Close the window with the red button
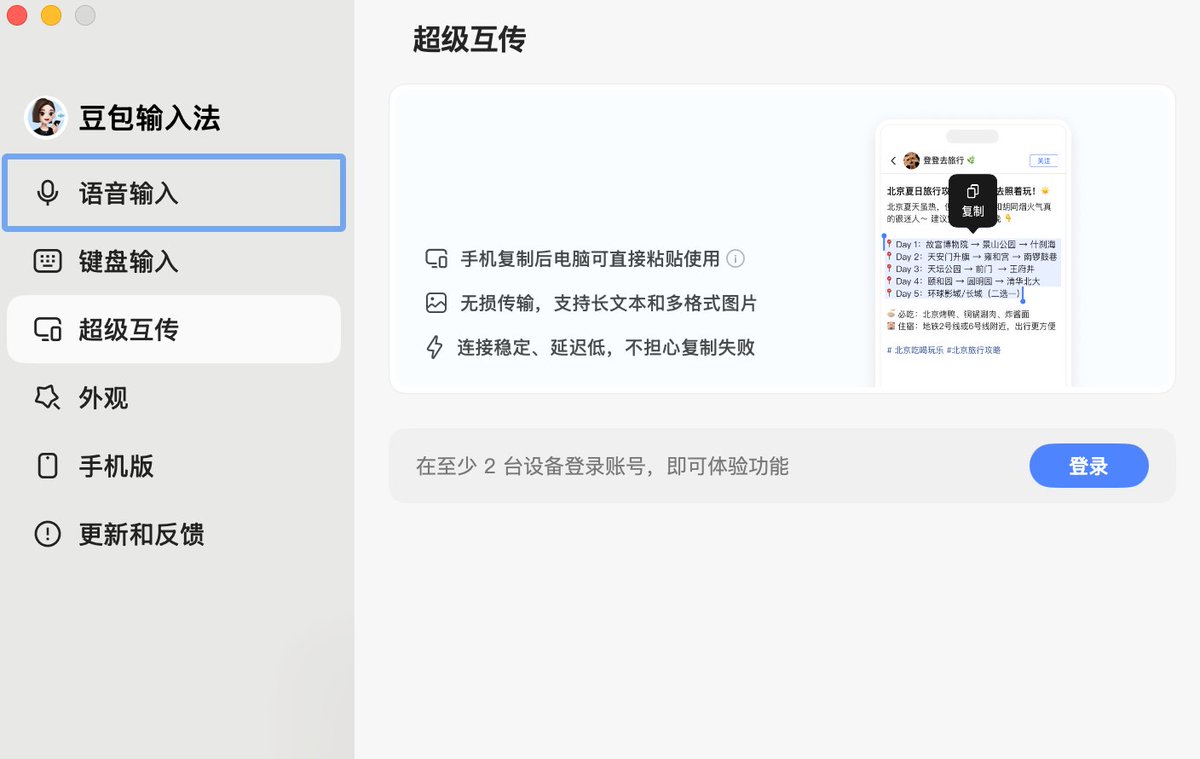This screenshot has width=1200, height=759. [x=17, y=15]
